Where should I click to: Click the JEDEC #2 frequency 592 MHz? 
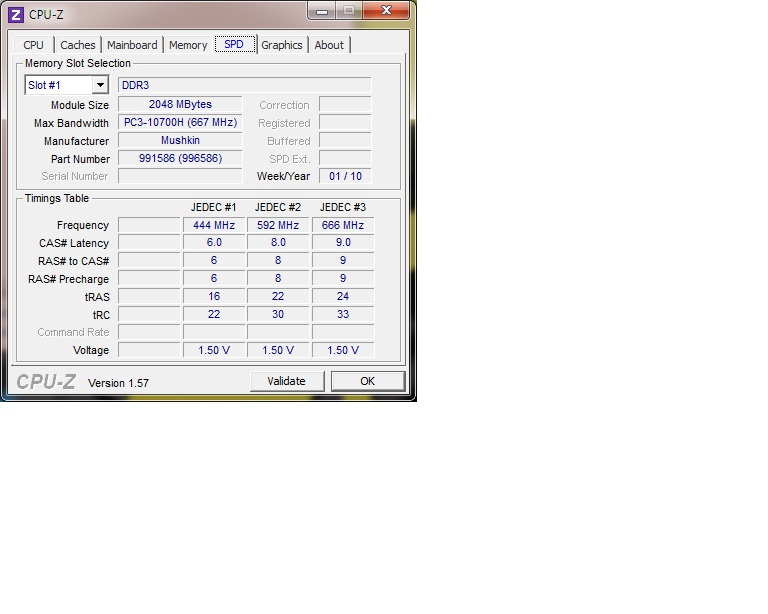click(278, 225)
